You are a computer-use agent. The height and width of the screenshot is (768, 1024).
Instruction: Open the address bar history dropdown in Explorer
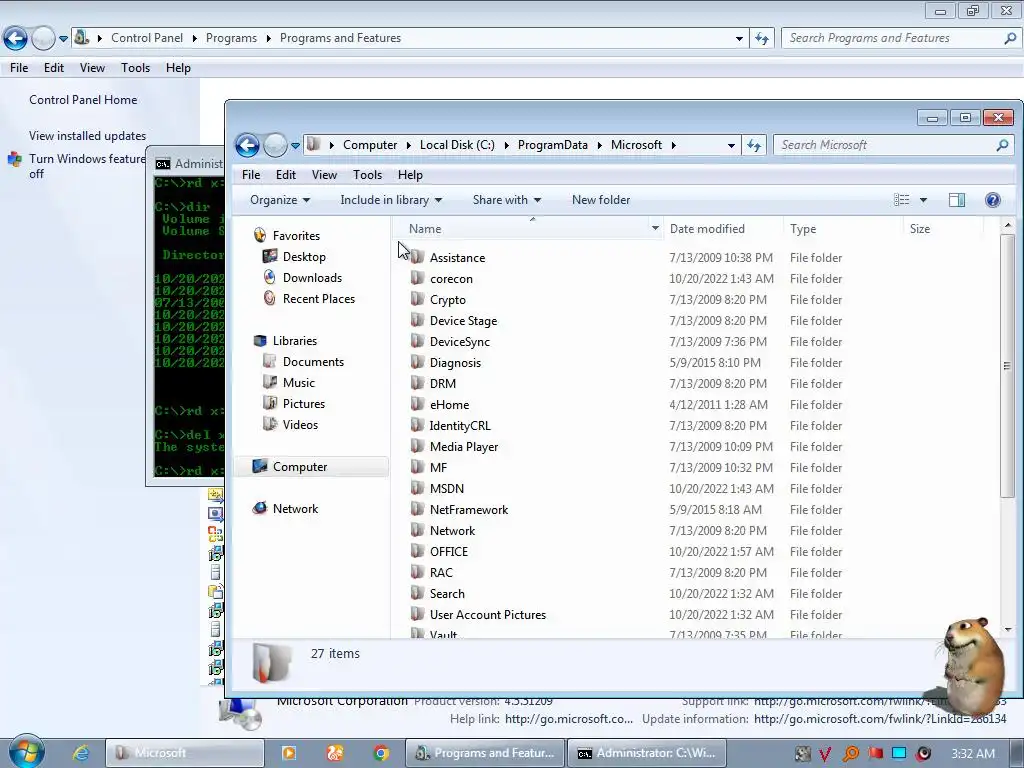[x=731, y=146]
